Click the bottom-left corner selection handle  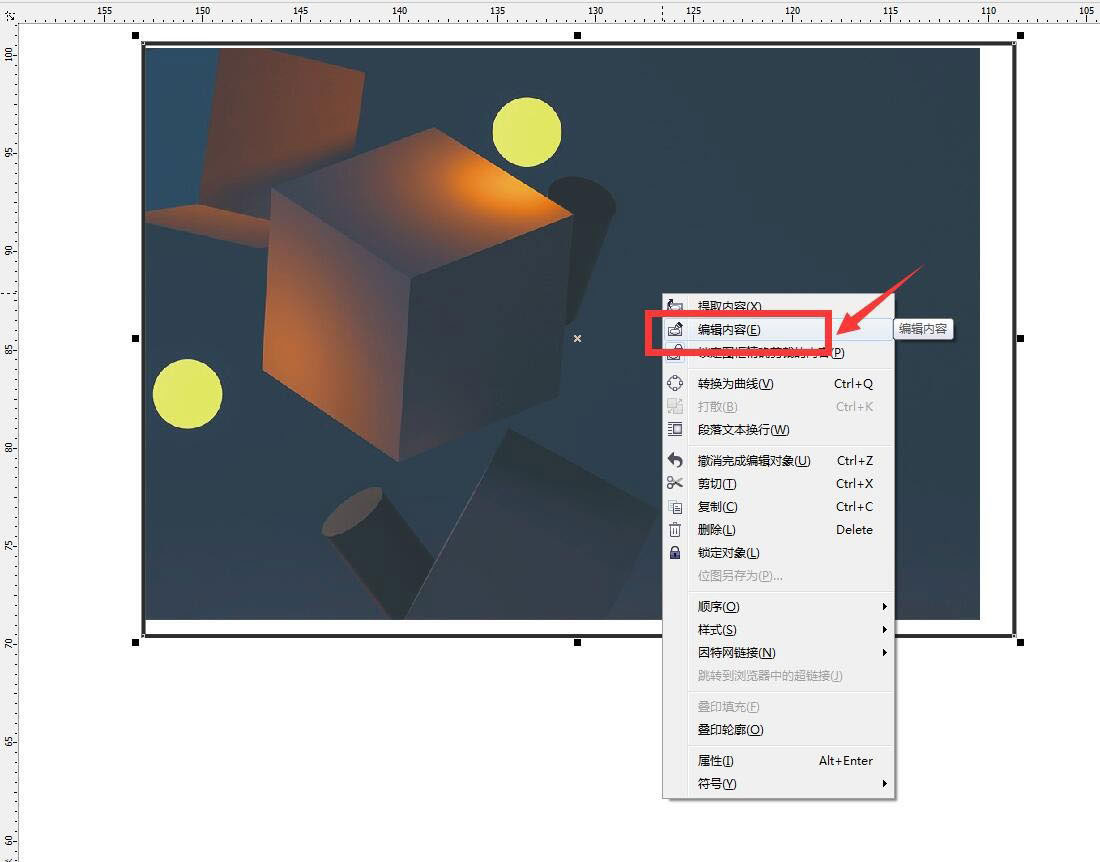pos(136,642)
